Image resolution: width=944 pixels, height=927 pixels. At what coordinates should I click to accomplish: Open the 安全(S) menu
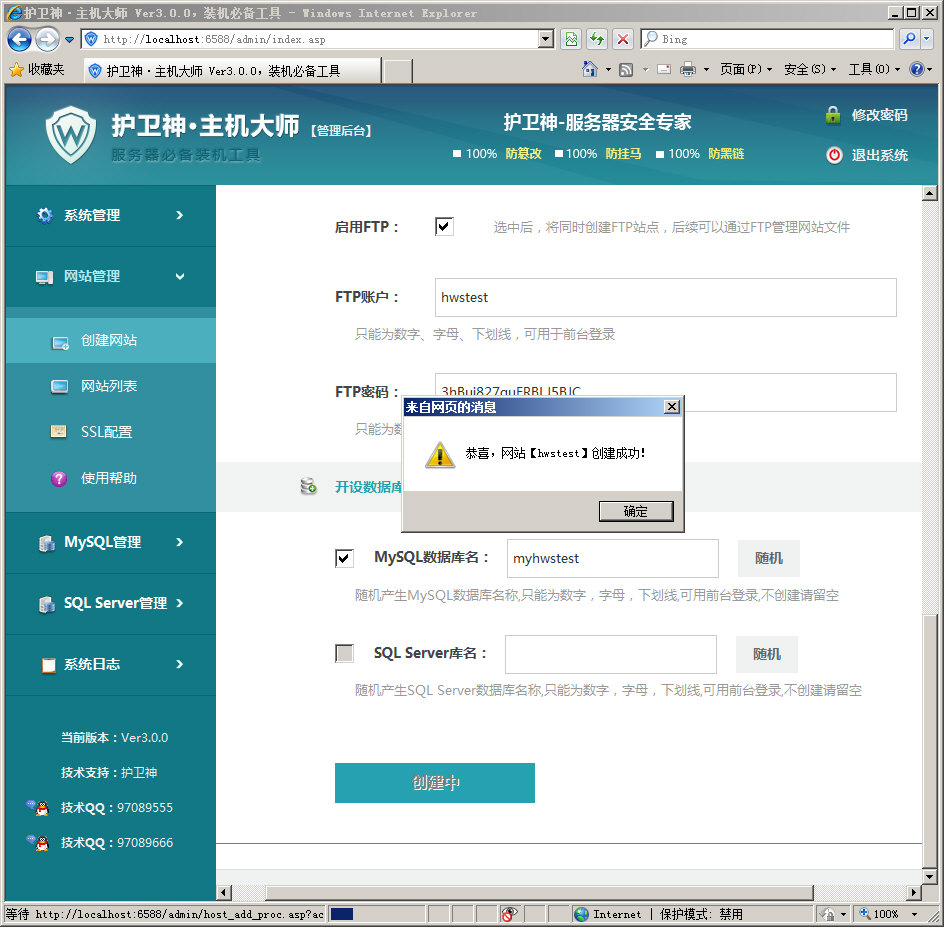coord(810,70)
